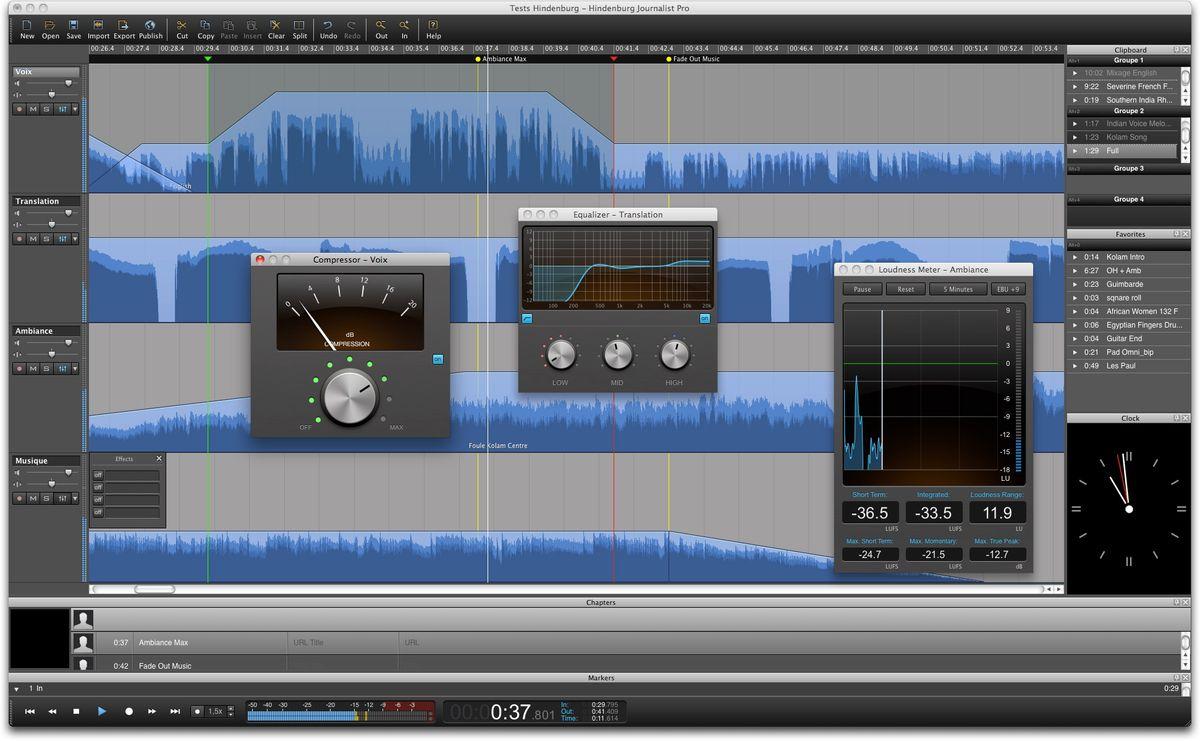Image resolution: width=1200 pixels, height=741 pixels.
Task: Click the 'Fade Out Music' timeline marker
Action: point(669,59)
